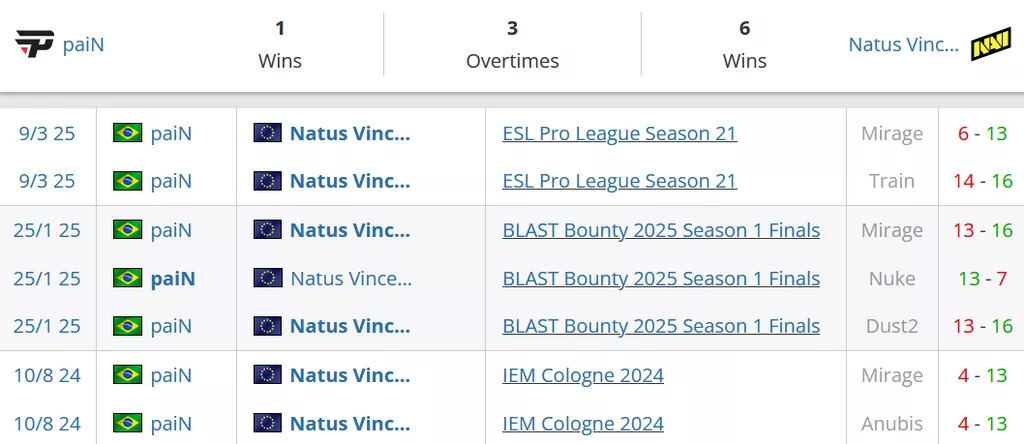Click the Natus Vincere logo in the header
The image size is (1024, 444).
point(991,44)
